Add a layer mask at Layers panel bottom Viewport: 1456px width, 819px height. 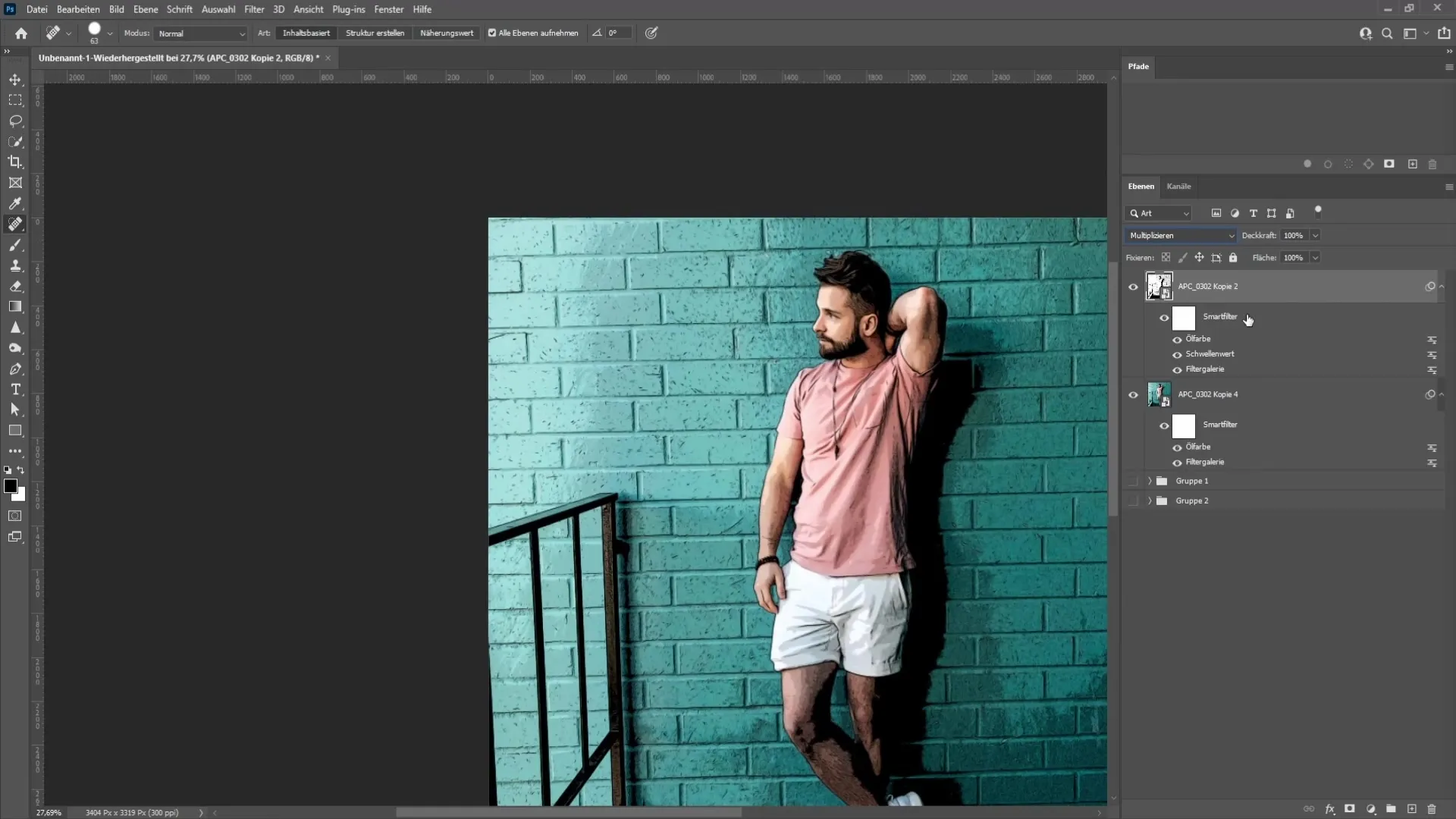click(1350, 809)
